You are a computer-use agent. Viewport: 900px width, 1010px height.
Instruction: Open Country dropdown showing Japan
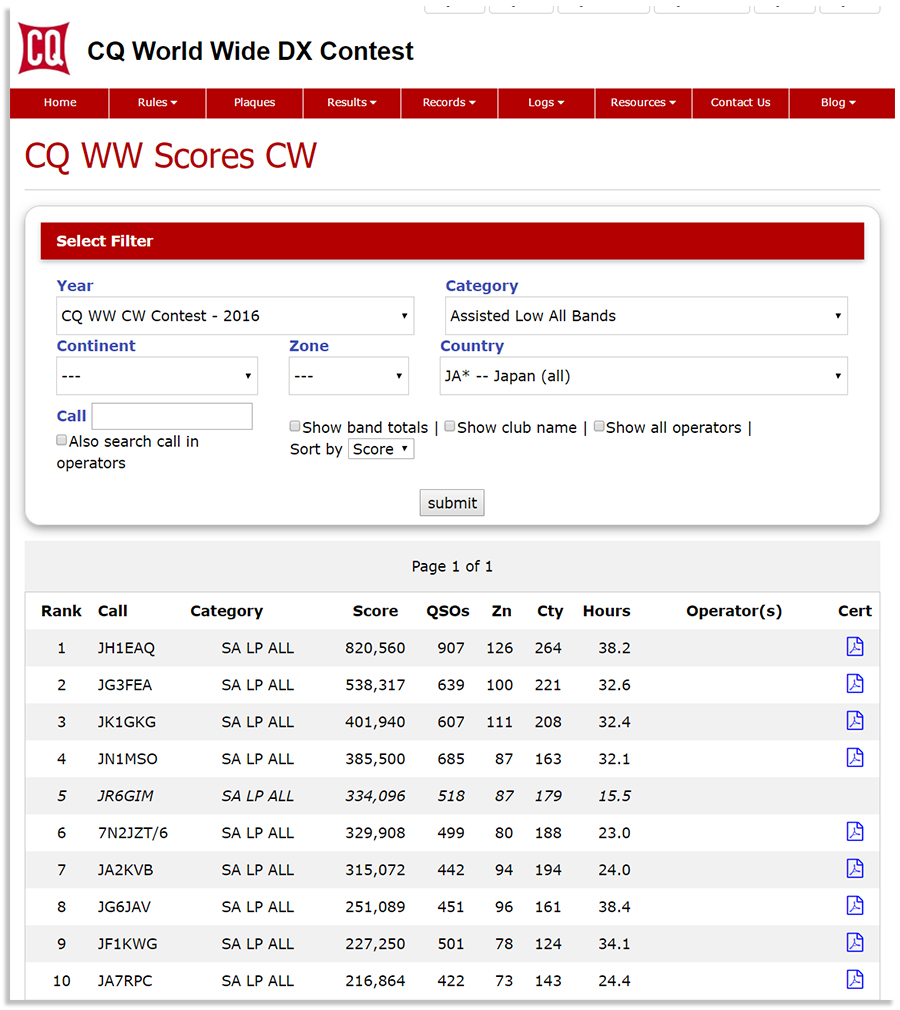(643, 377)
